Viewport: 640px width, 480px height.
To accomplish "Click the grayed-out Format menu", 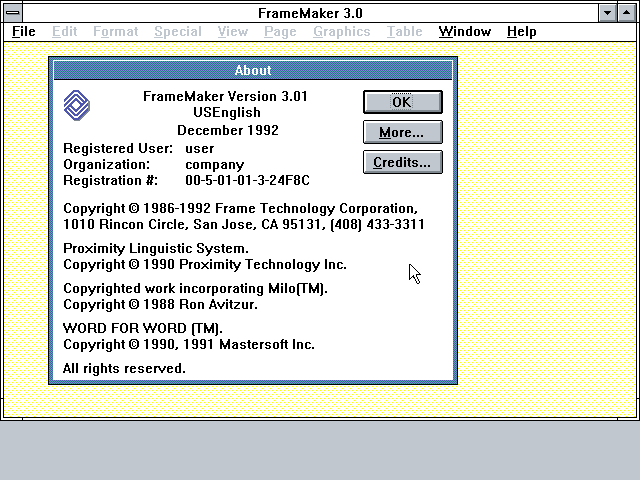I will 116,31.
